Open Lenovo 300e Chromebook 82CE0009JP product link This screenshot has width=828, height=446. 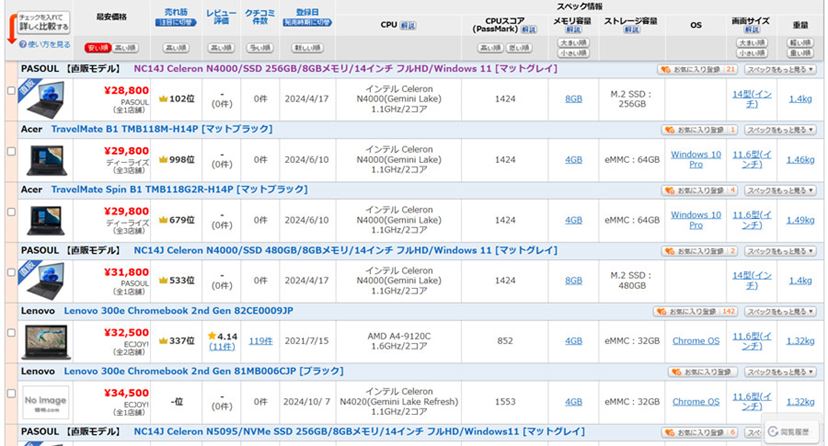click(x=178, y=311)
